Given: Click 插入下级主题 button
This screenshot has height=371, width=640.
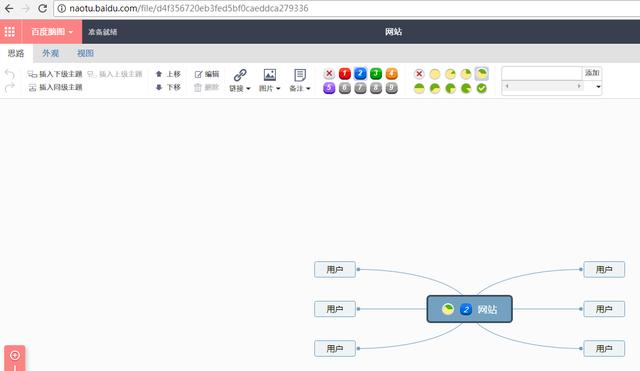Looking at the screenshot, I should tap(55, 74).
